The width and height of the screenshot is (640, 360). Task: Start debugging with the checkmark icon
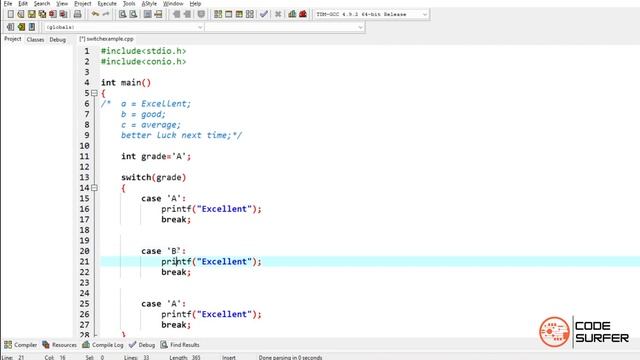264,14
